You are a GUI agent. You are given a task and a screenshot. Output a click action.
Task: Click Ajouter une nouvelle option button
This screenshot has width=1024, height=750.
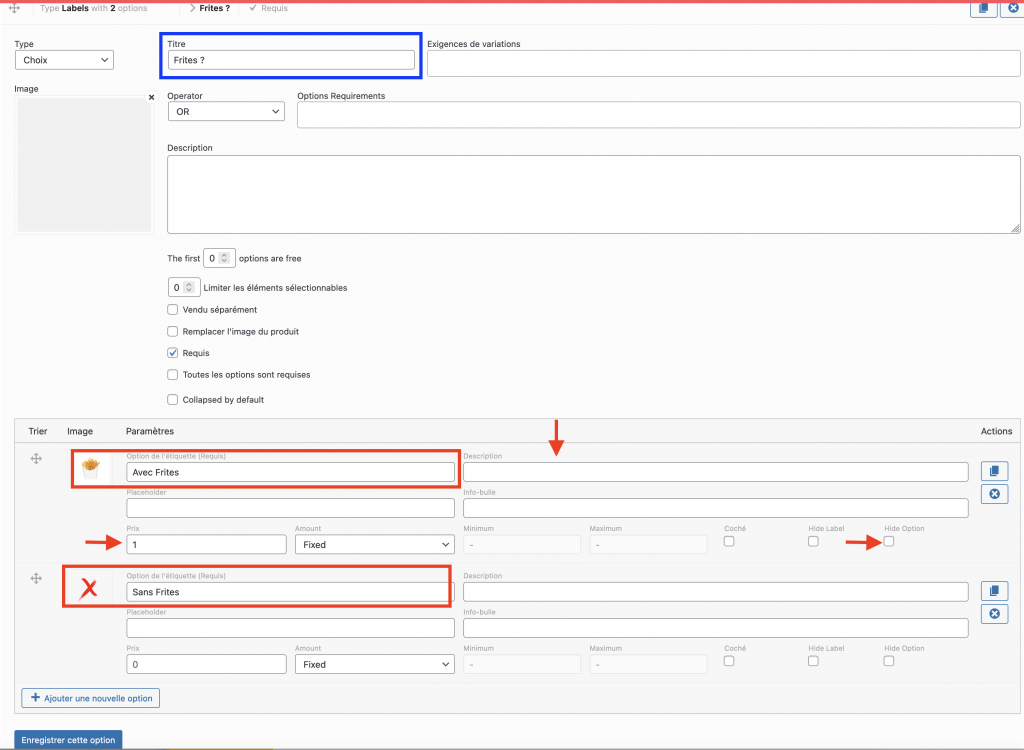[91, 697]
